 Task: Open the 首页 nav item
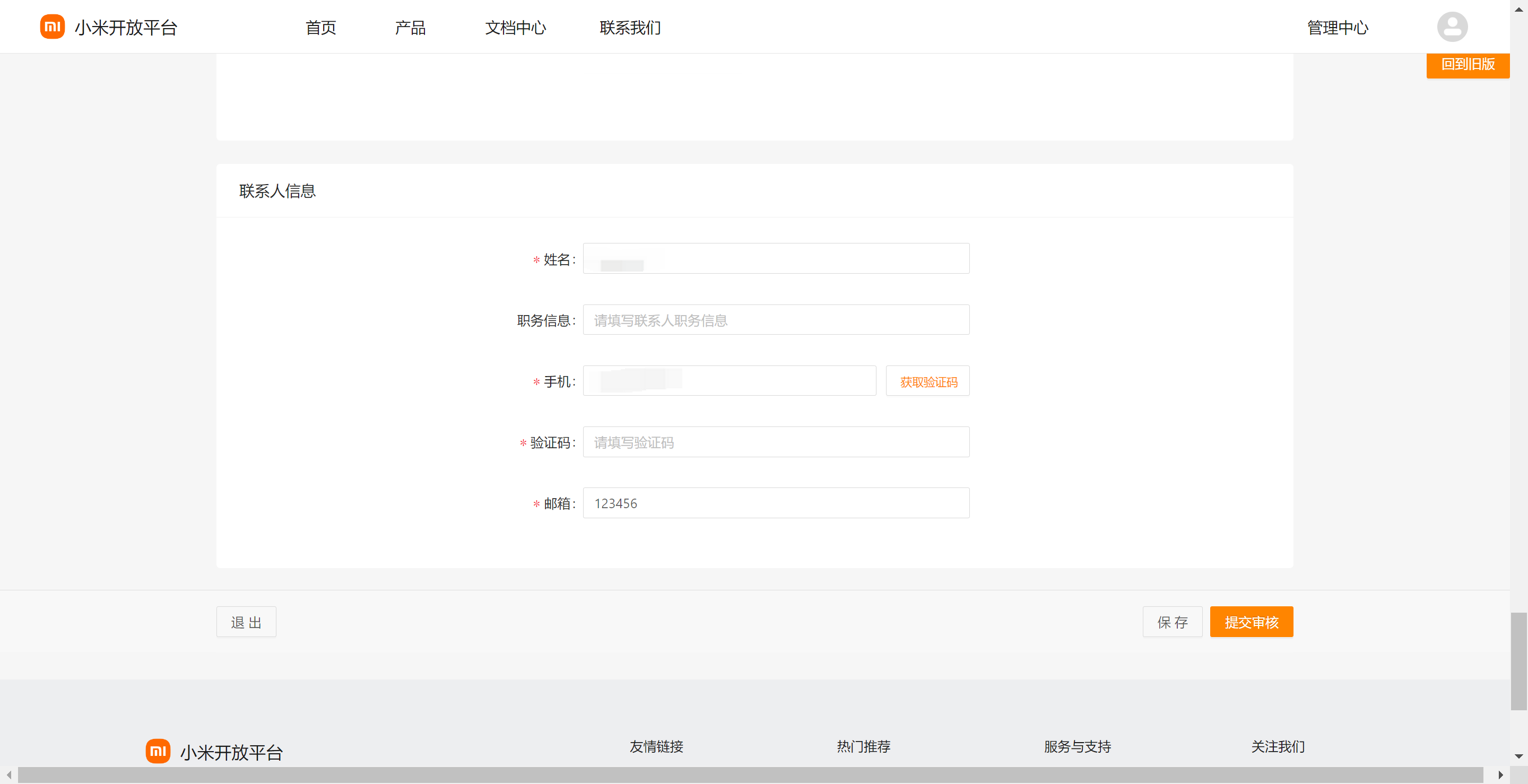[321, 27]
